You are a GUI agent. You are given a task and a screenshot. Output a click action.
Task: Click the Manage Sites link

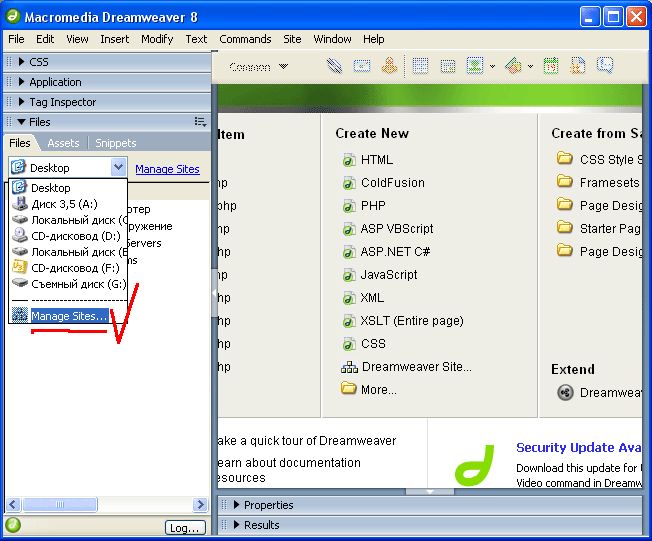pyautogui.click(x=167, y=169)
